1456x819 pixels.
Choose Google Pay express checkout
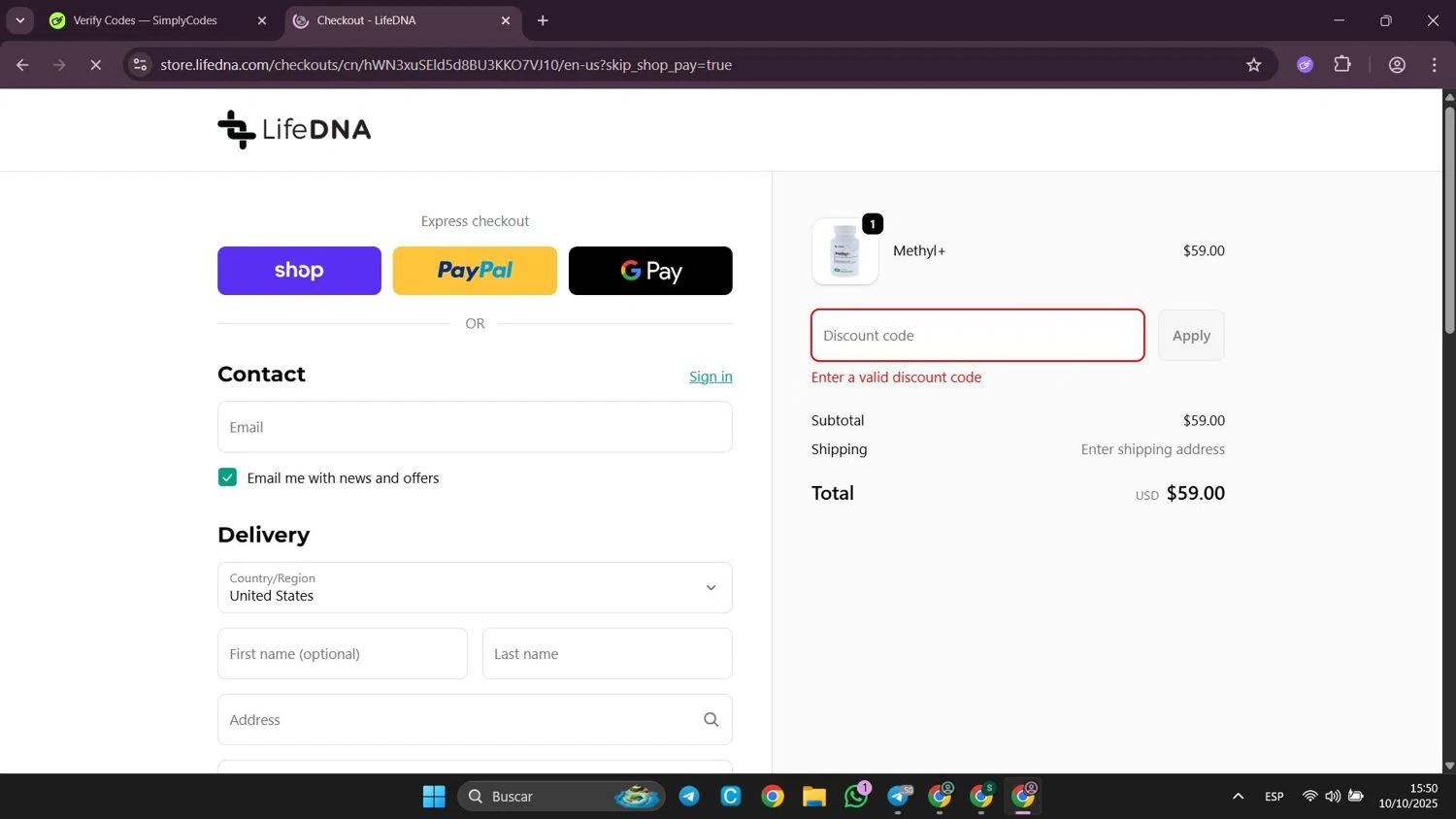click(650, 271)
